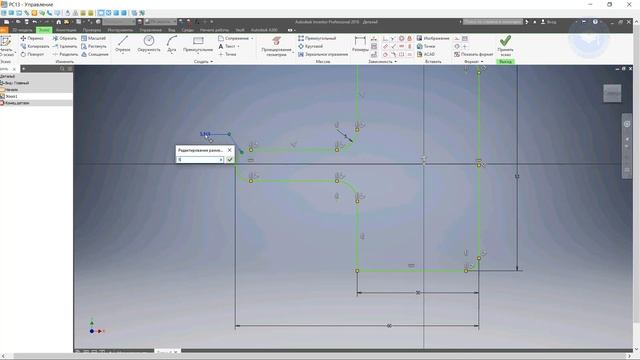Click the help search field
Screen dimensions: 640x360
(x=493, y=22)
